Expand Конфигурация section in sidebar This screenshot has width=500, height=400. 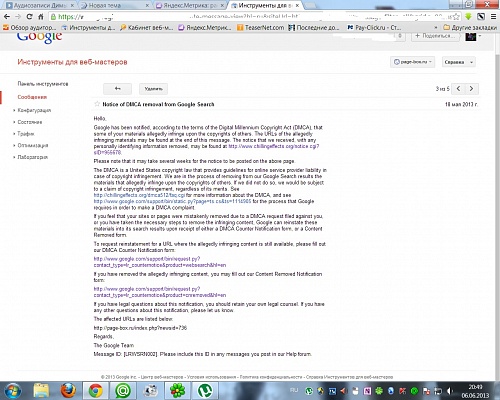[x=34, y=110]
